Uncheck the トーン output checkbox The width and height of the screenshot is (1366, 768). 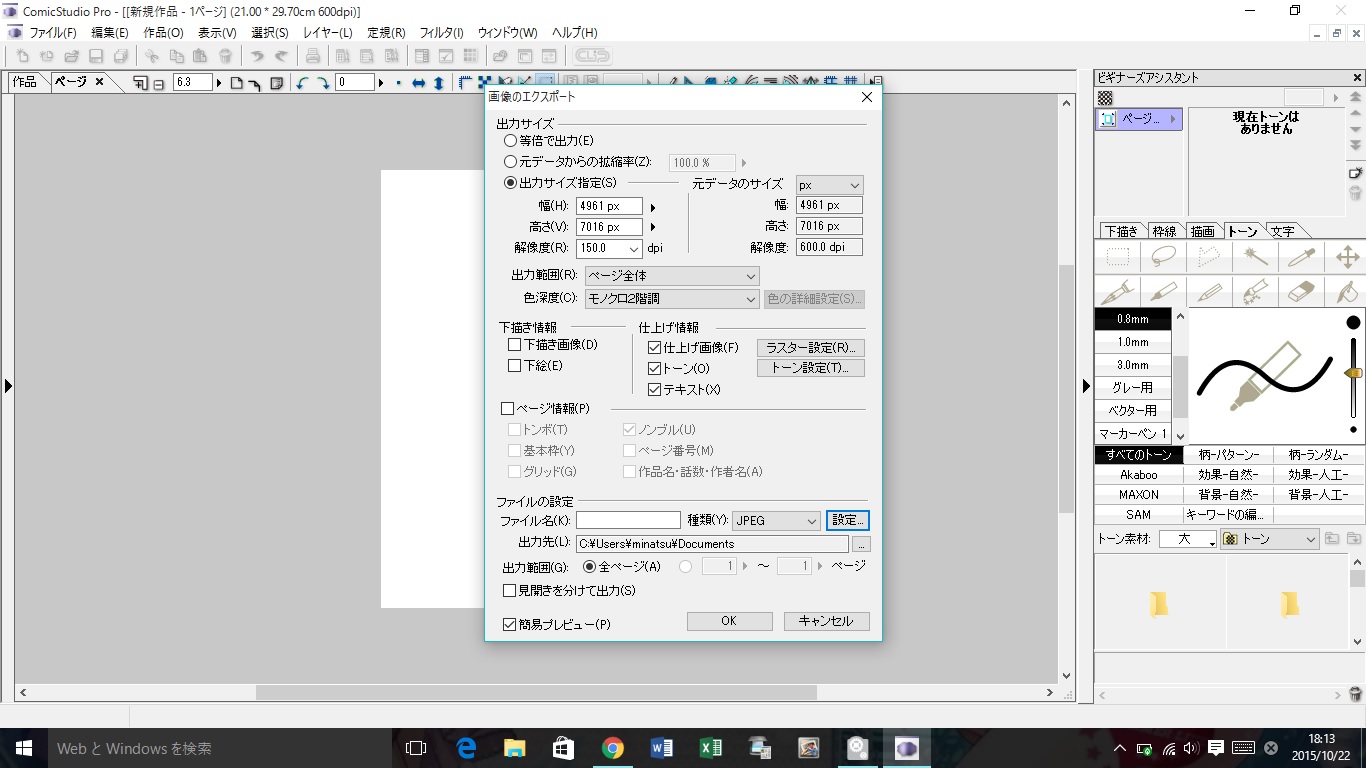pos(655,369)
